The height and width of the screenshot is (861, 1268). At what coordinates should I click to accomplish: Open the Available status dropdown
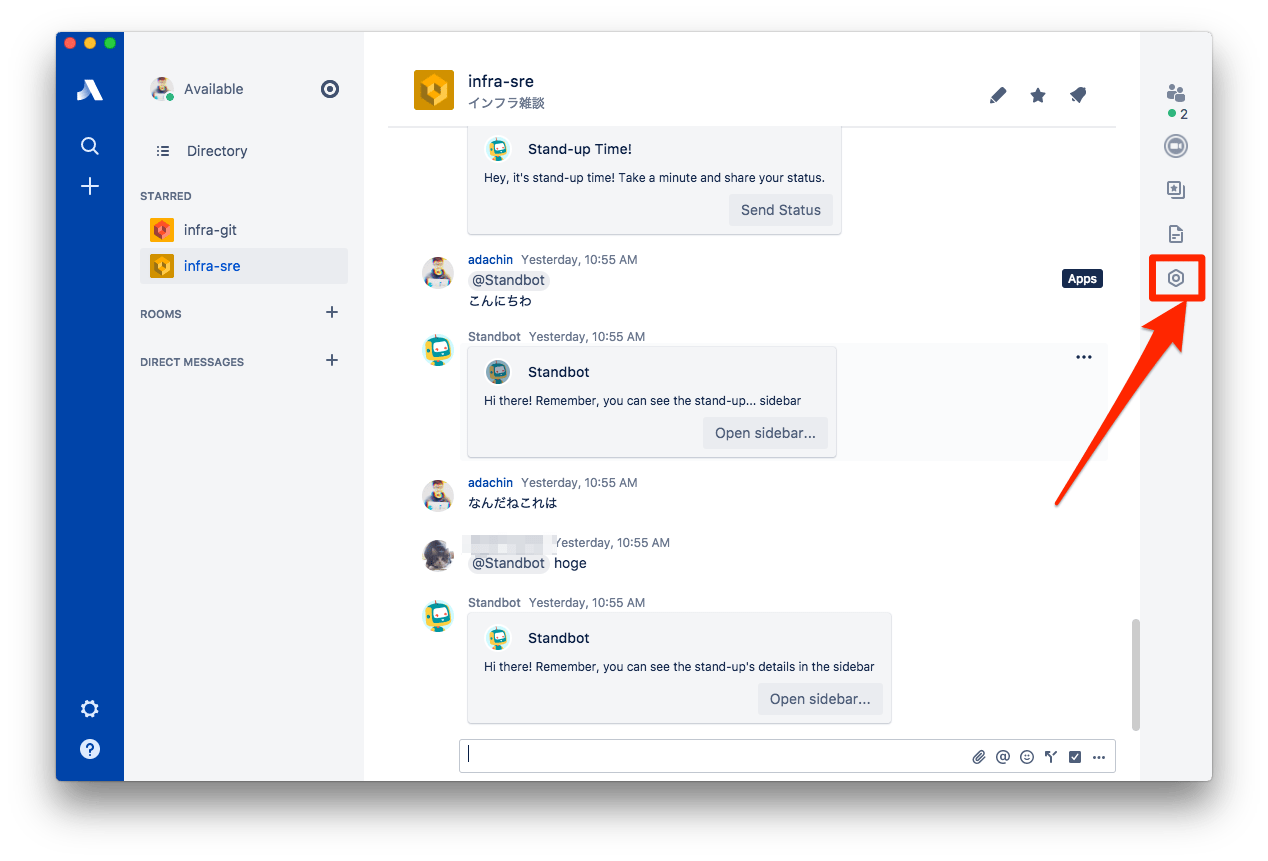213,89
